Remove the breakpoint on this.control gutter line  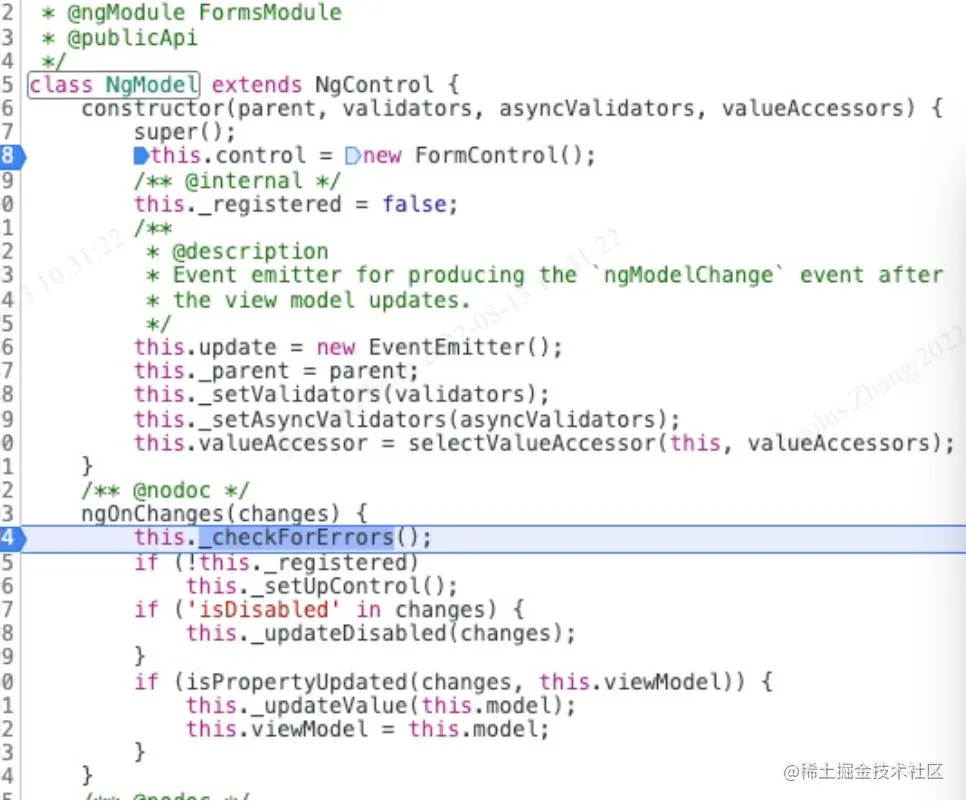12,156
